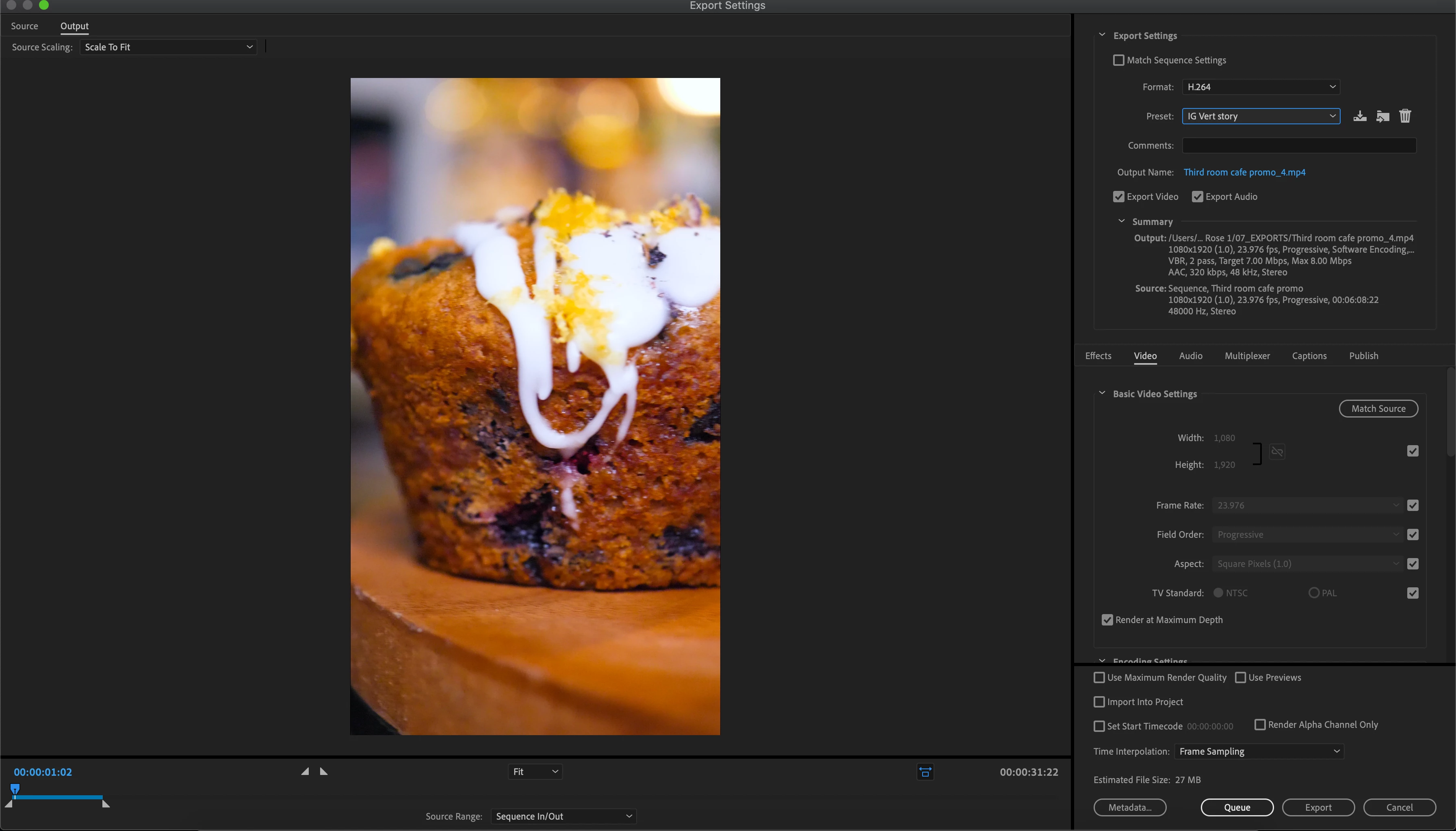Click in the Comments text field

[x=1298, y=145]
